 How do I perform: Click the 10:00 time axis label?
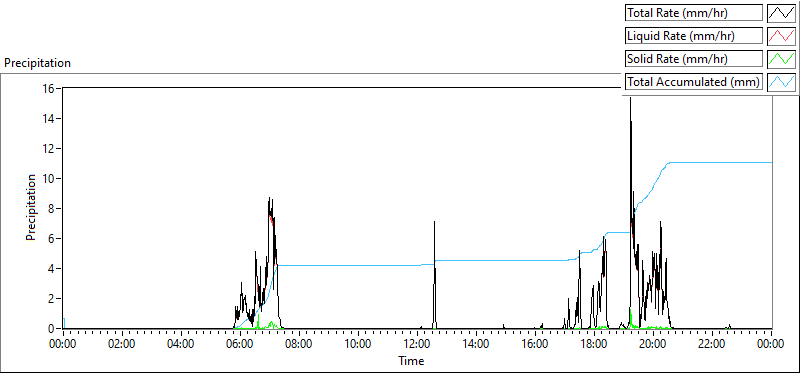tap(358, 344)
